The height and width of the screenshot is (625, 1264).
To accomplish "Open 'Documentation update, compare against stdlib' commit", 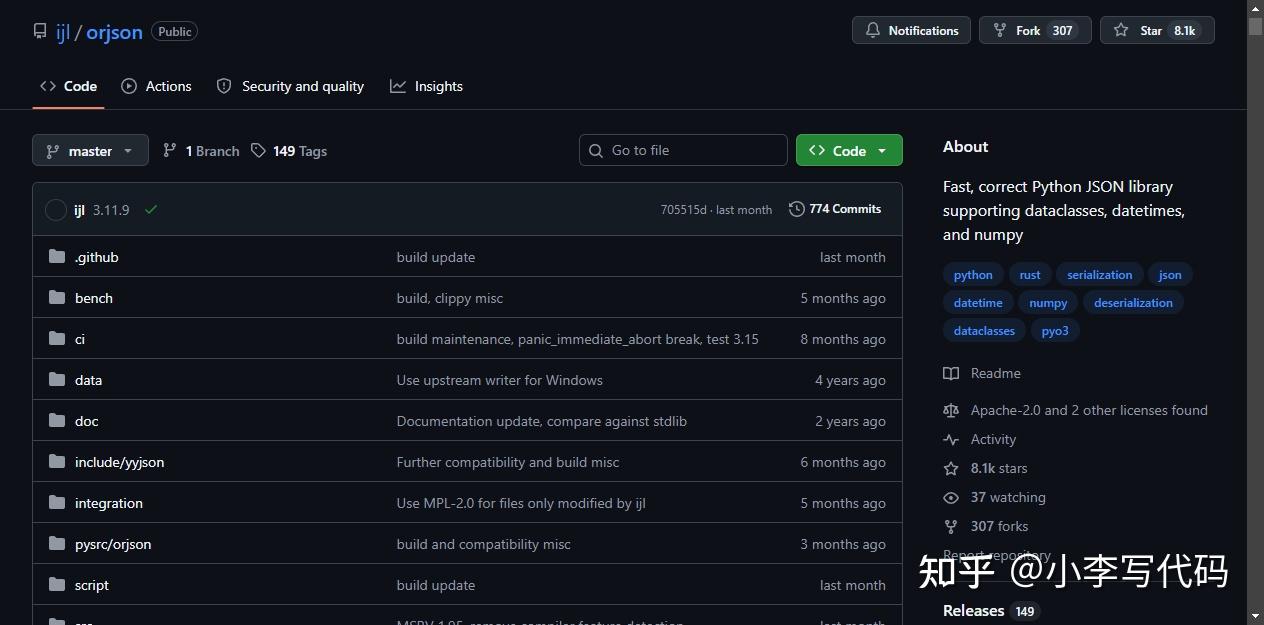I will 542,421.
